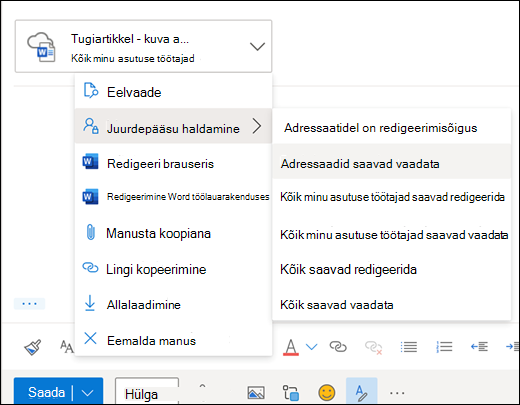520x405 pixels.
Task: Click the red font color A swatch
Action: pyautogui.click(x=291, y=347)
